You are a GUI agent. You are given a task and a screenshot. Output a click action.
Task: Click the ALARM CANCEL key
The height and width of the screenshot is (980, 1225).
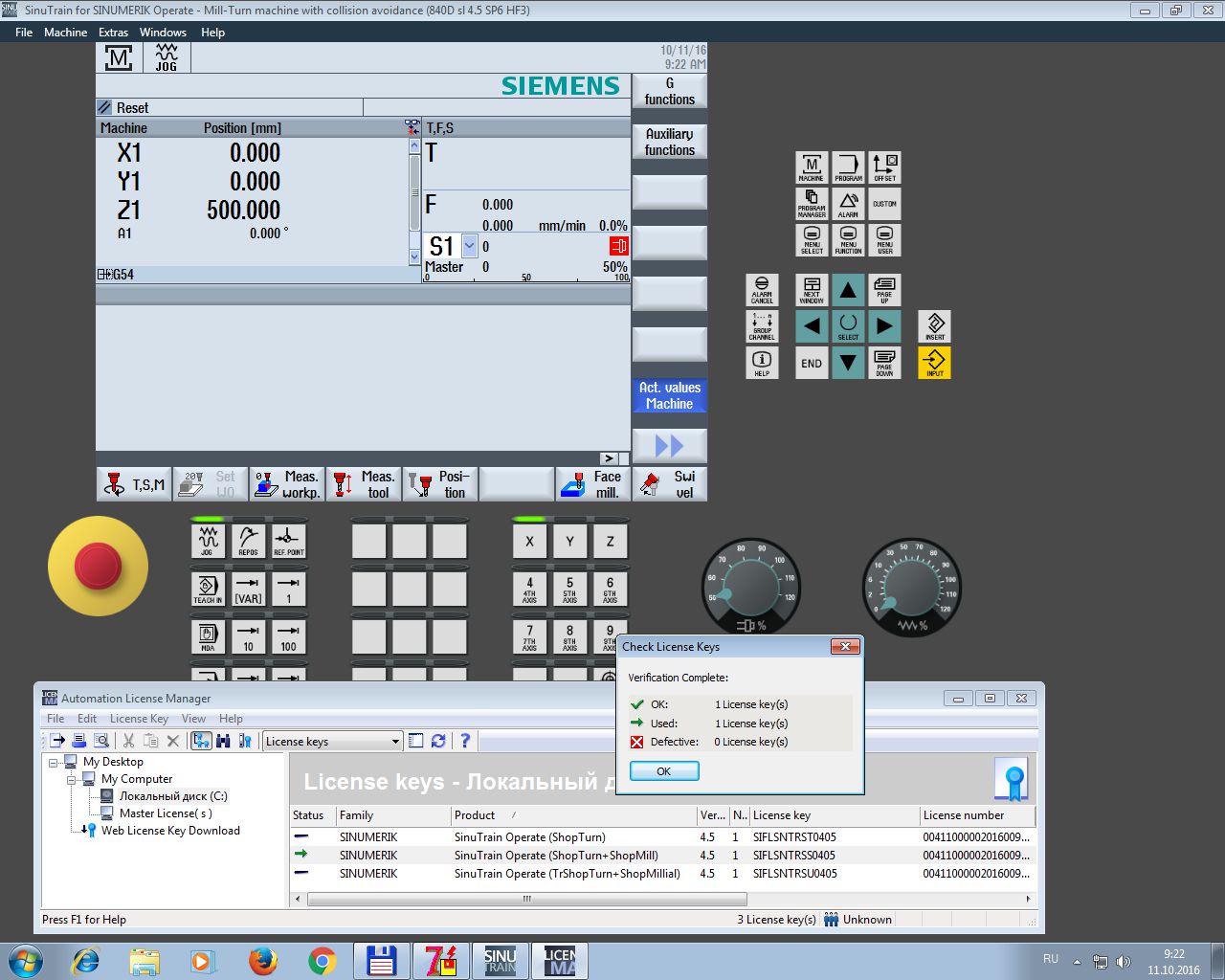pos(762,290)
